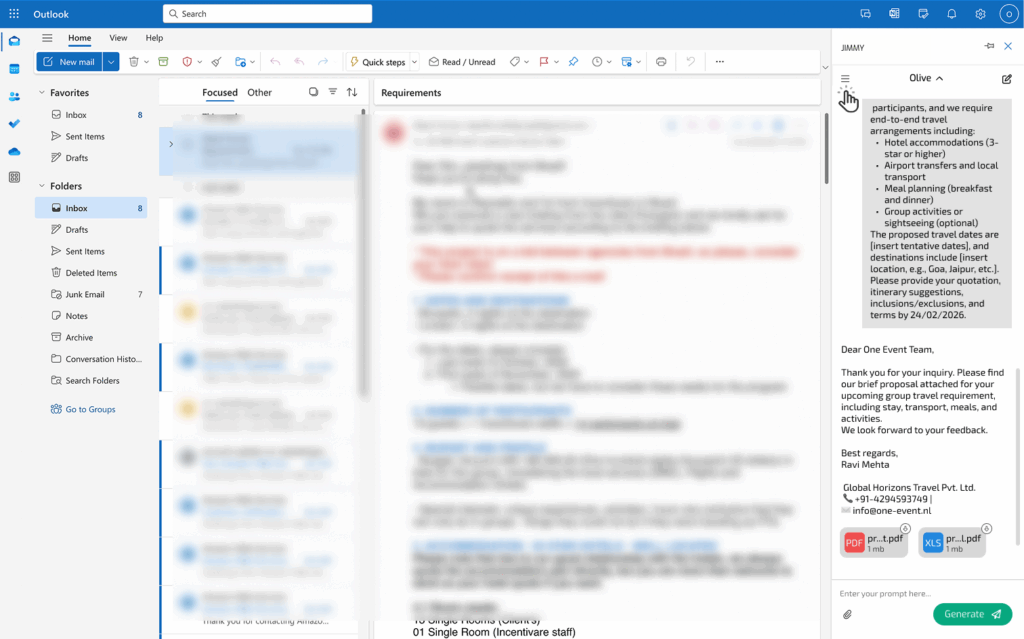Open the Olive dropdown in side panel
The image size is (1024, 639).
pos(925,78)
